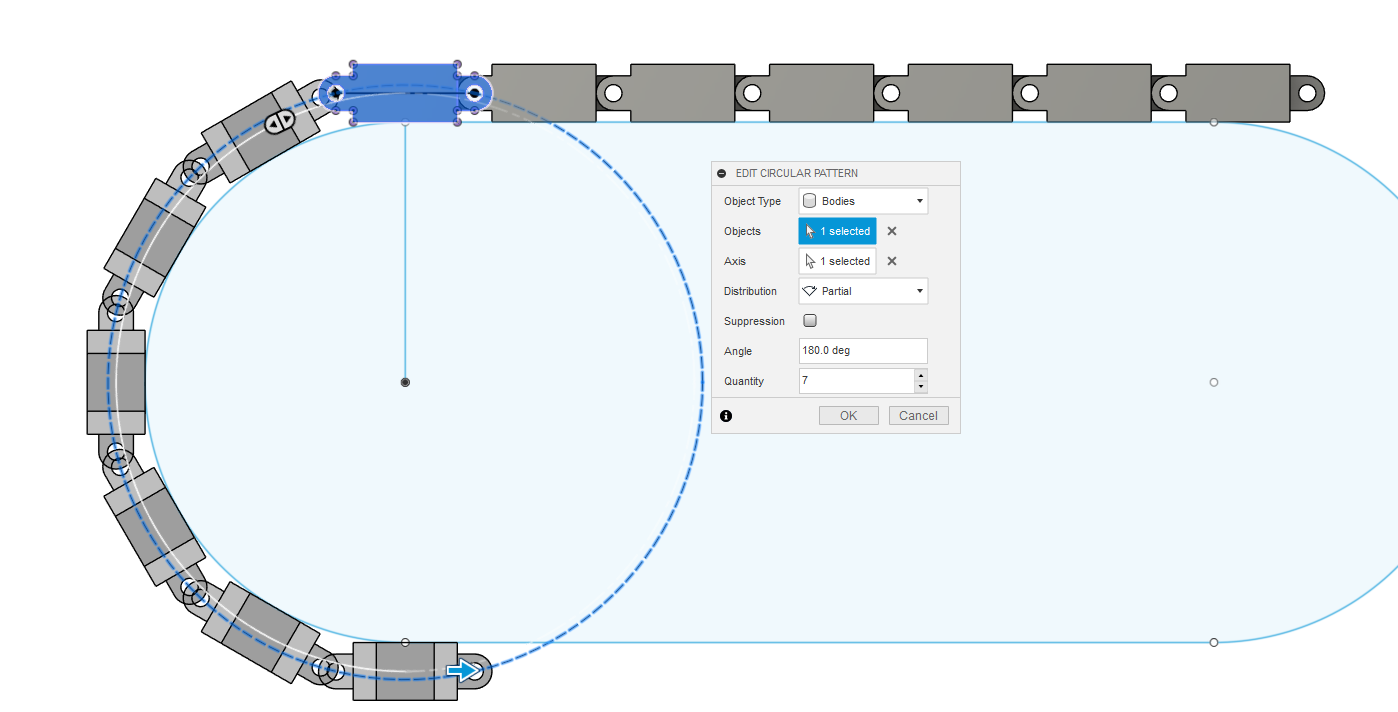
Task: Clear the Axis selection
Action: (892, 261)
